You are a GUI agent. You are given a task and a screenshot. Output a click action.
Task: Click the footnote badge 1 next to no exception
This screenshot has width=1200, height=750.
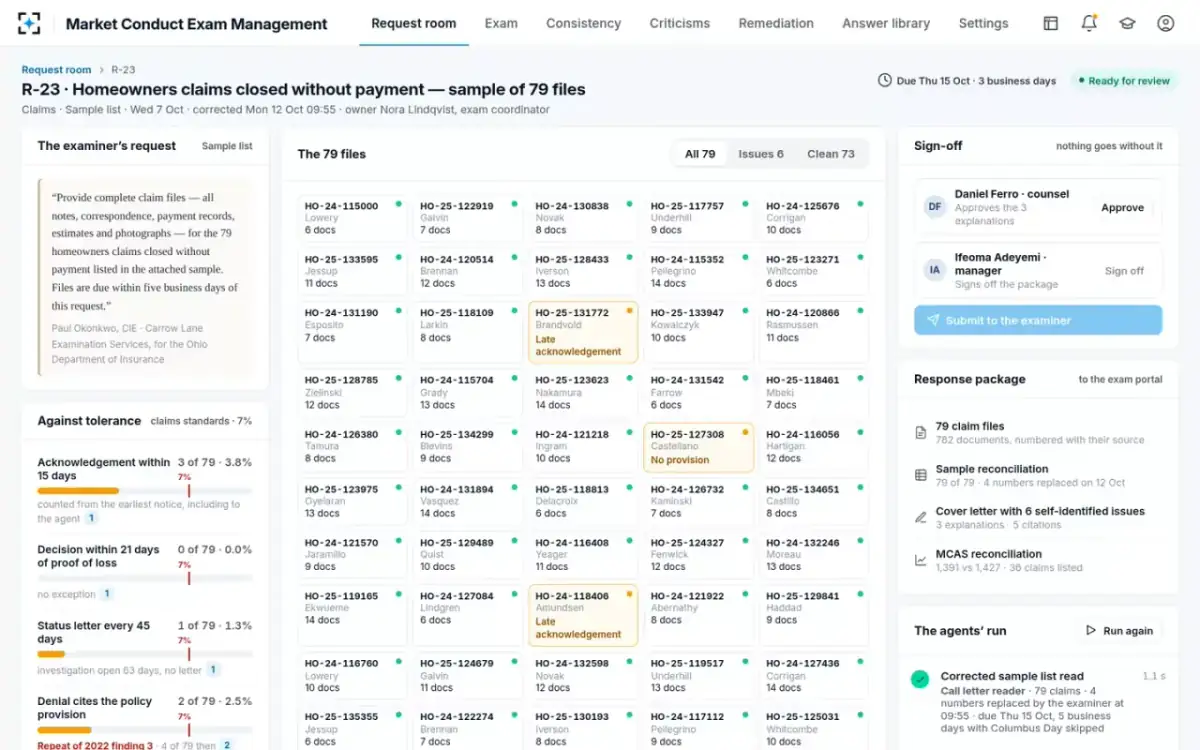107,594
